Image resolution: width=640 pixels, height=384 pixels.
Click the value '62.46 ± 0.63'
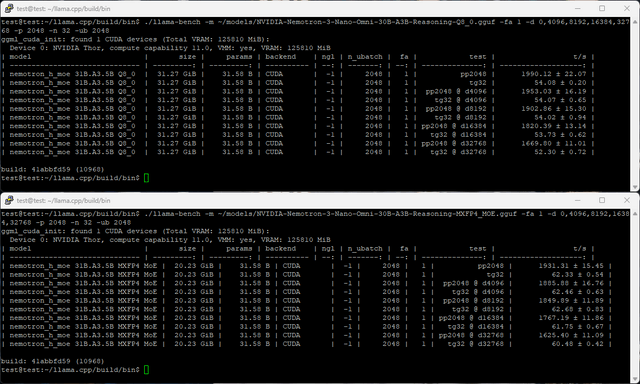click(x=578, y=292)
